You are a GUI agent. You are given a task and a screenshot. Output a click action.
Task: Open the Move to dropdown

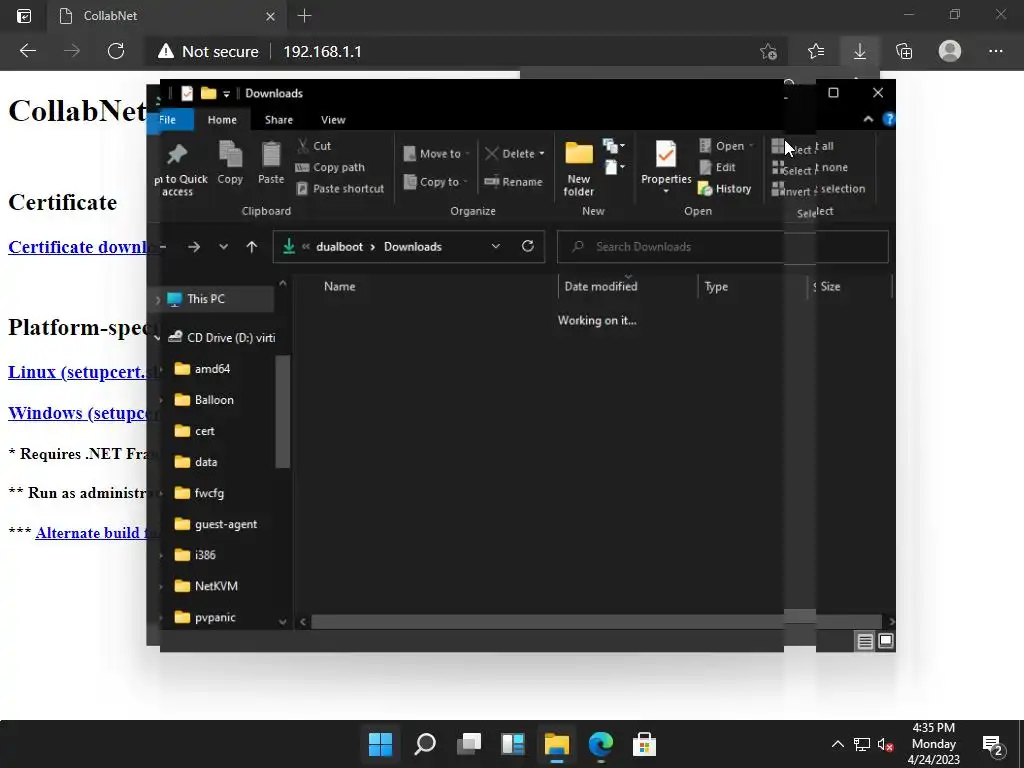(x=436, y=153)
